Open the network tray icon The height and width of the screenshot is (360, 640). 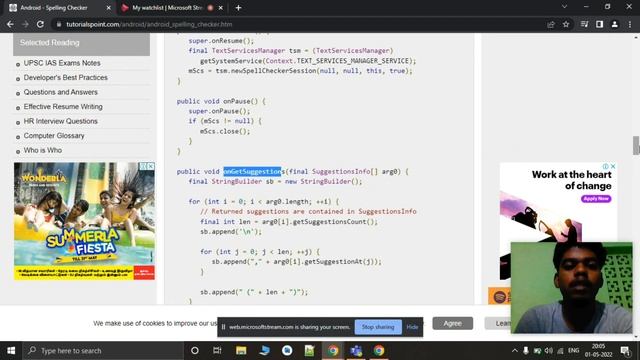point(560,351)
